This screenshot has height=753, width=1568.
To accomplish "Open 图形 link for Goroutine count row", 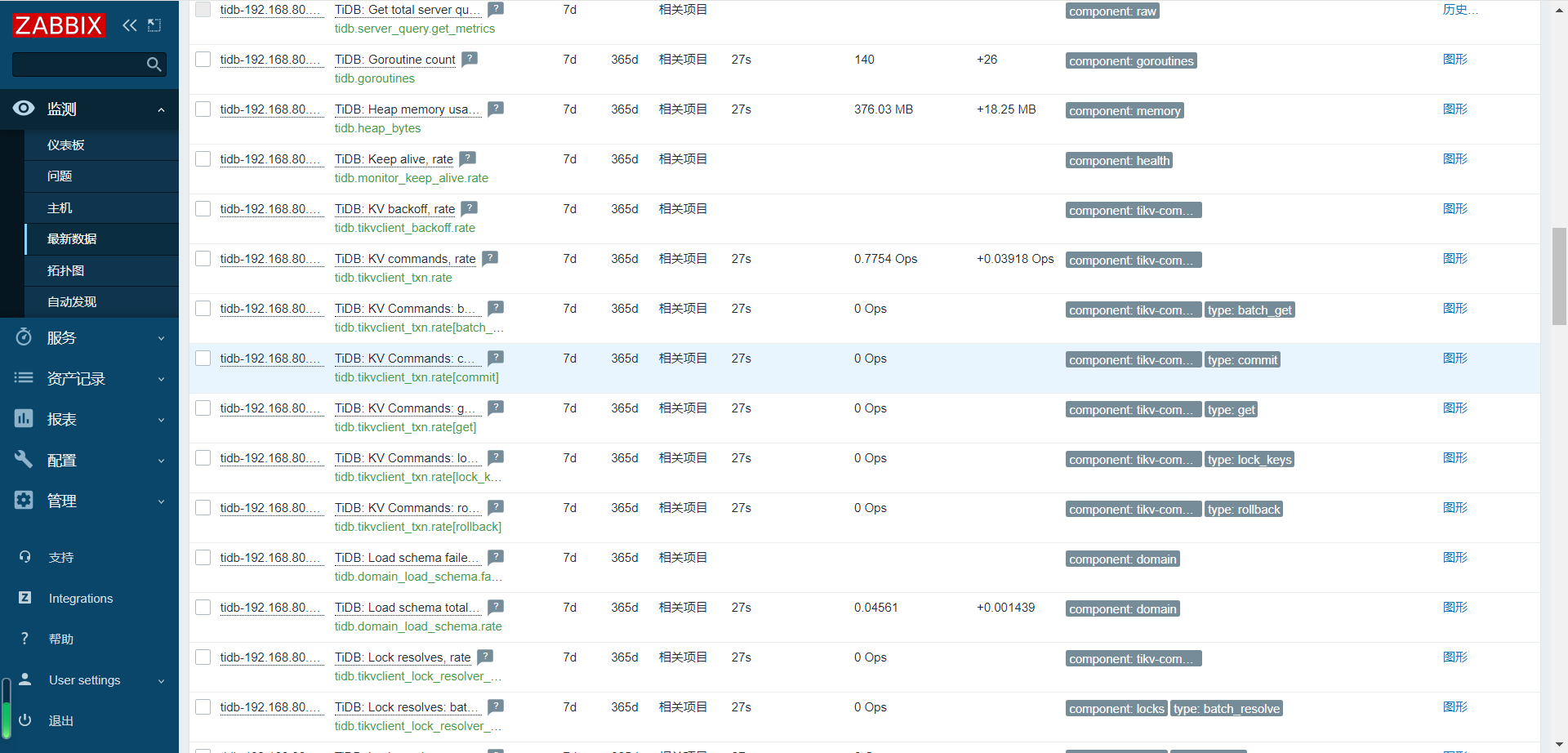I will coord(1455,59).
